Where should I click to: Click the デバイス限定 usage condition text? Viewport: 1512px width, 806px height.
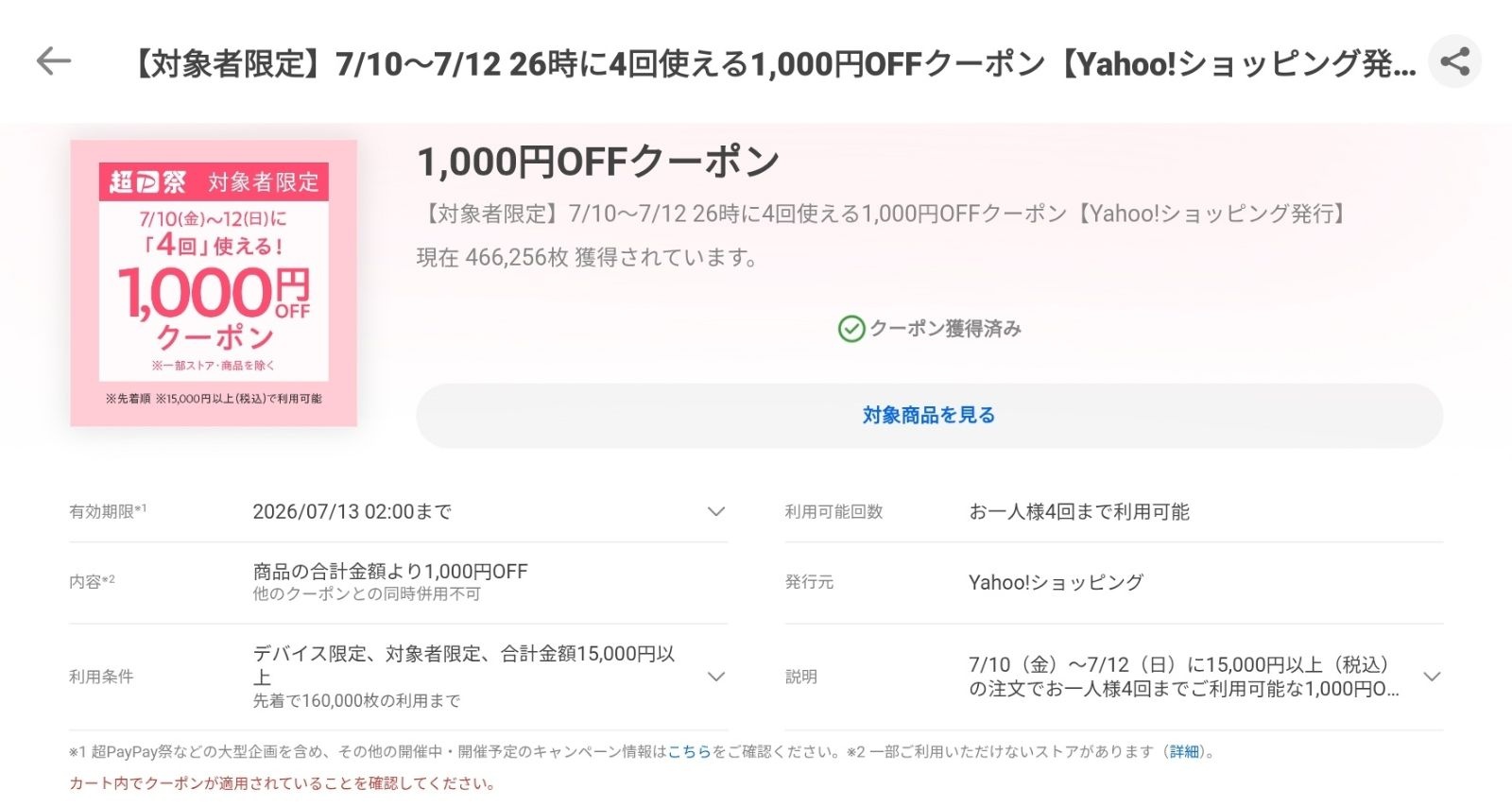309,653
